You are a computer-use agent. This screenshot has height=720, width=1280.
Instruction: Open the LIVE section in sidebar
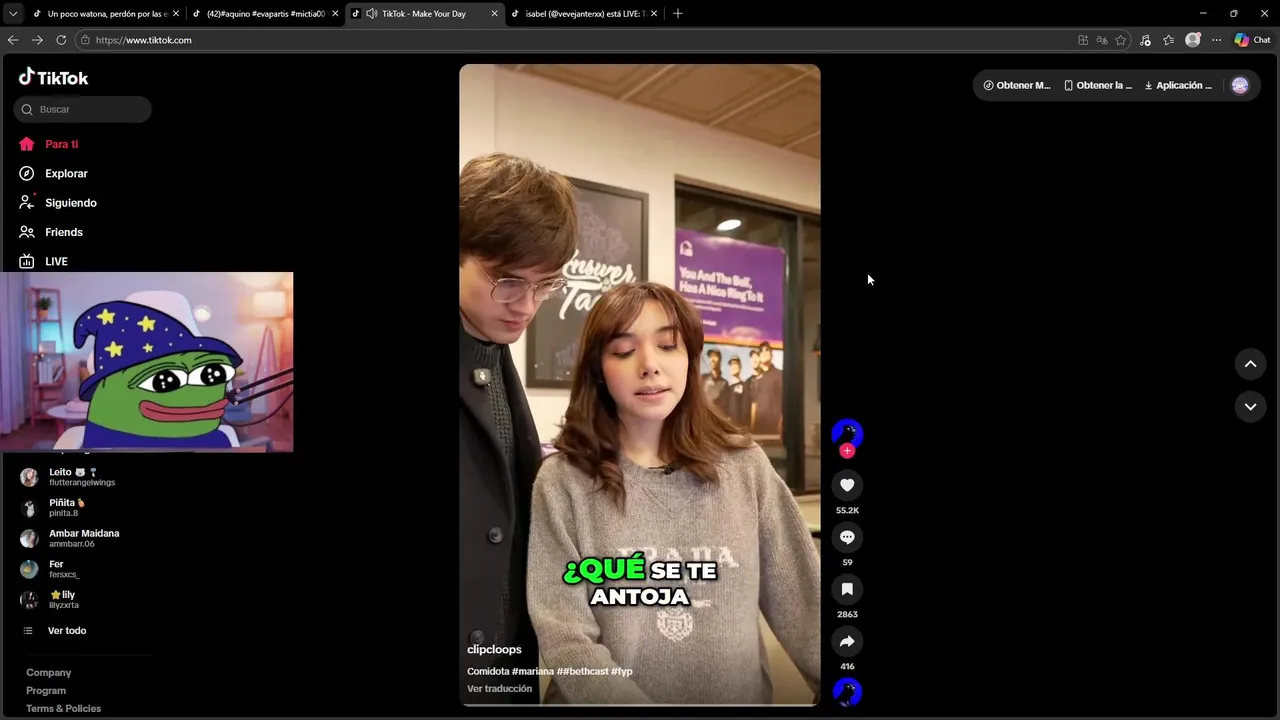[x=56, y=261]
